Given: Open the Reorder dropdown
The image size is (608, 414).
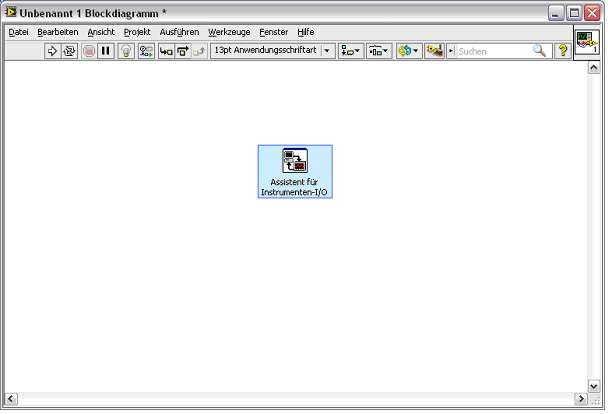Looking at the screenshot, I should pos(409,51).
